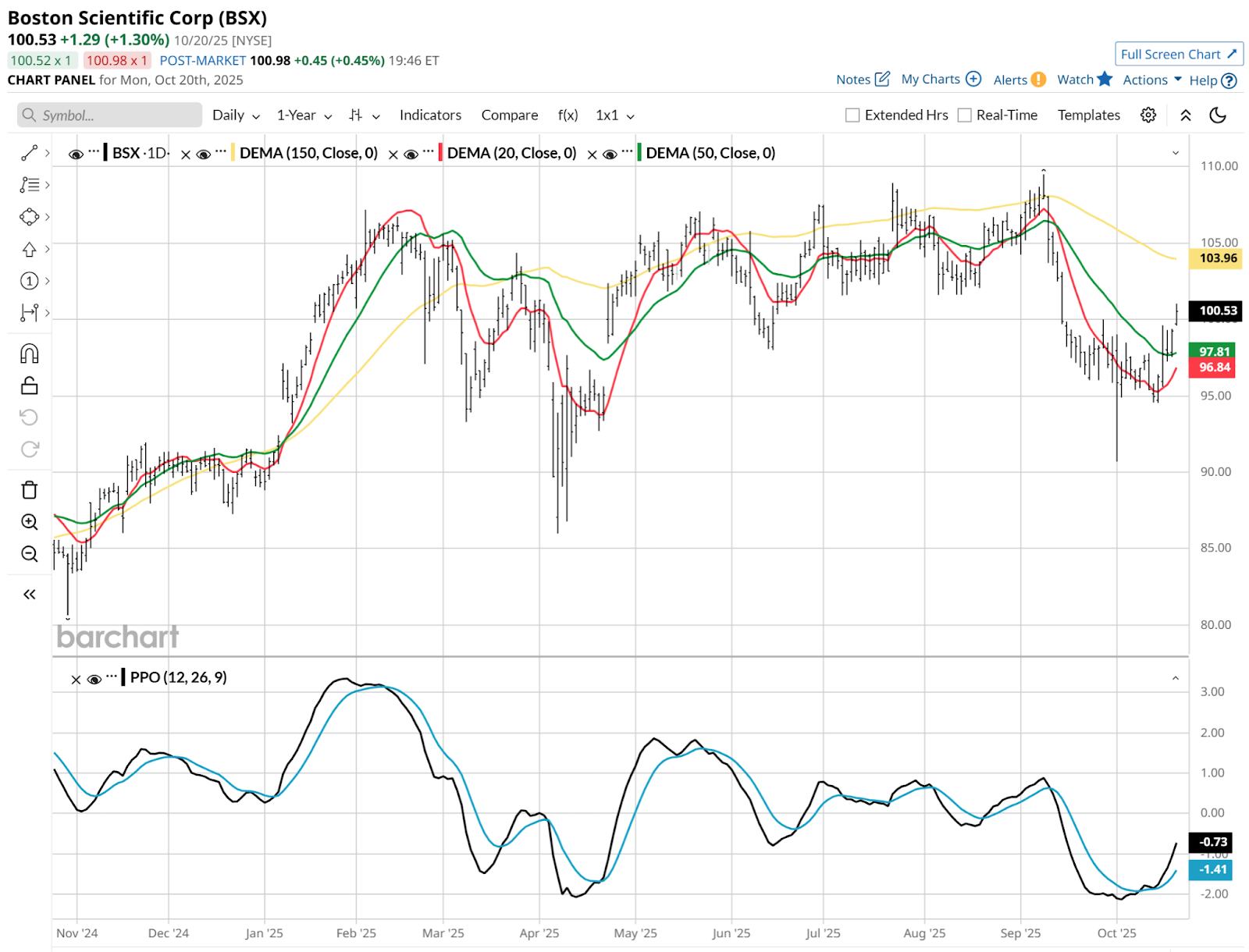Click the DEMA 20 red color swatch
Image resolution: width=1249 pixels, height=952 pixels.
[x=440, y=153]
